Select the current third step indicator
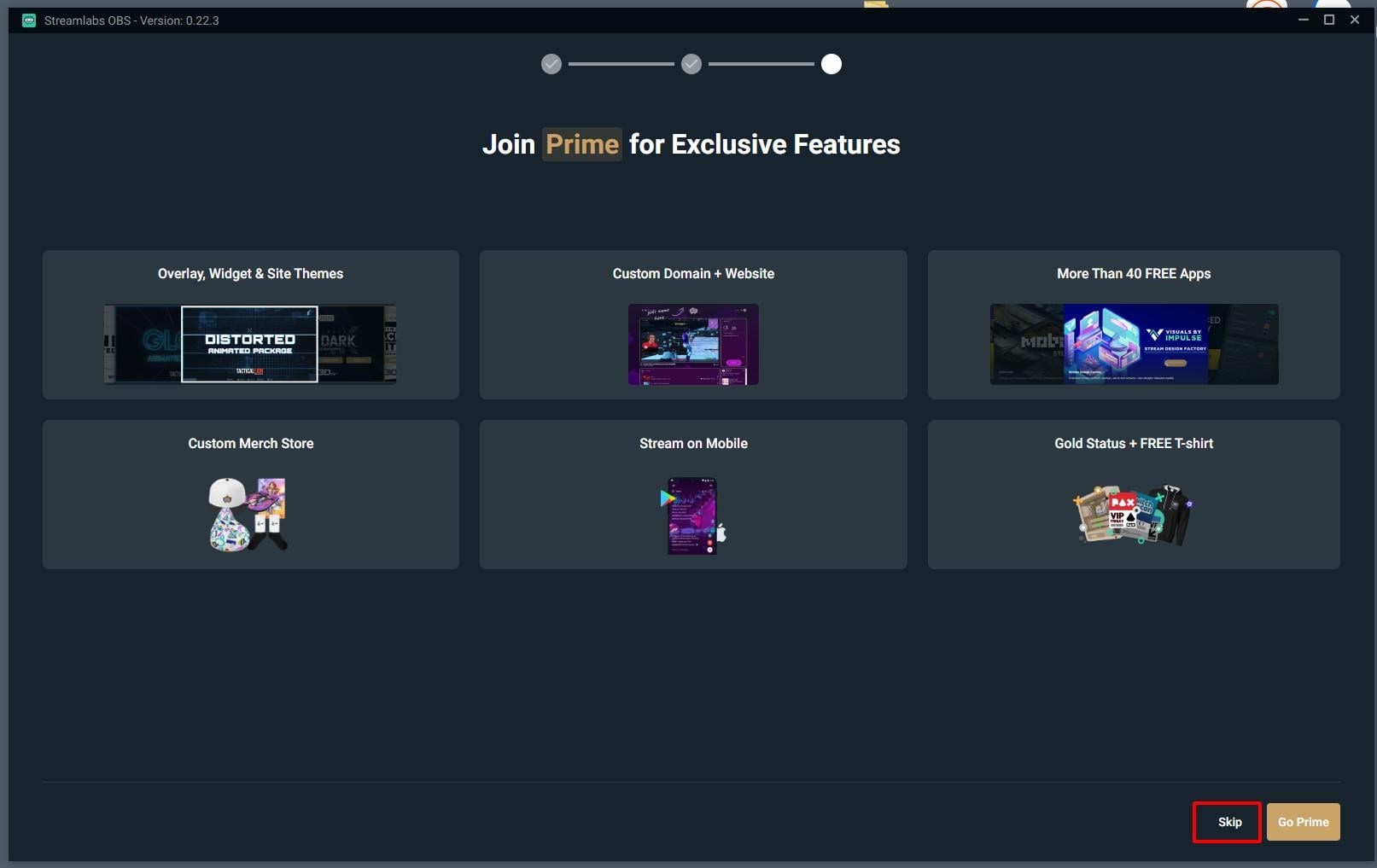Viewport: 1377px width, 868px height. (831, 64)
